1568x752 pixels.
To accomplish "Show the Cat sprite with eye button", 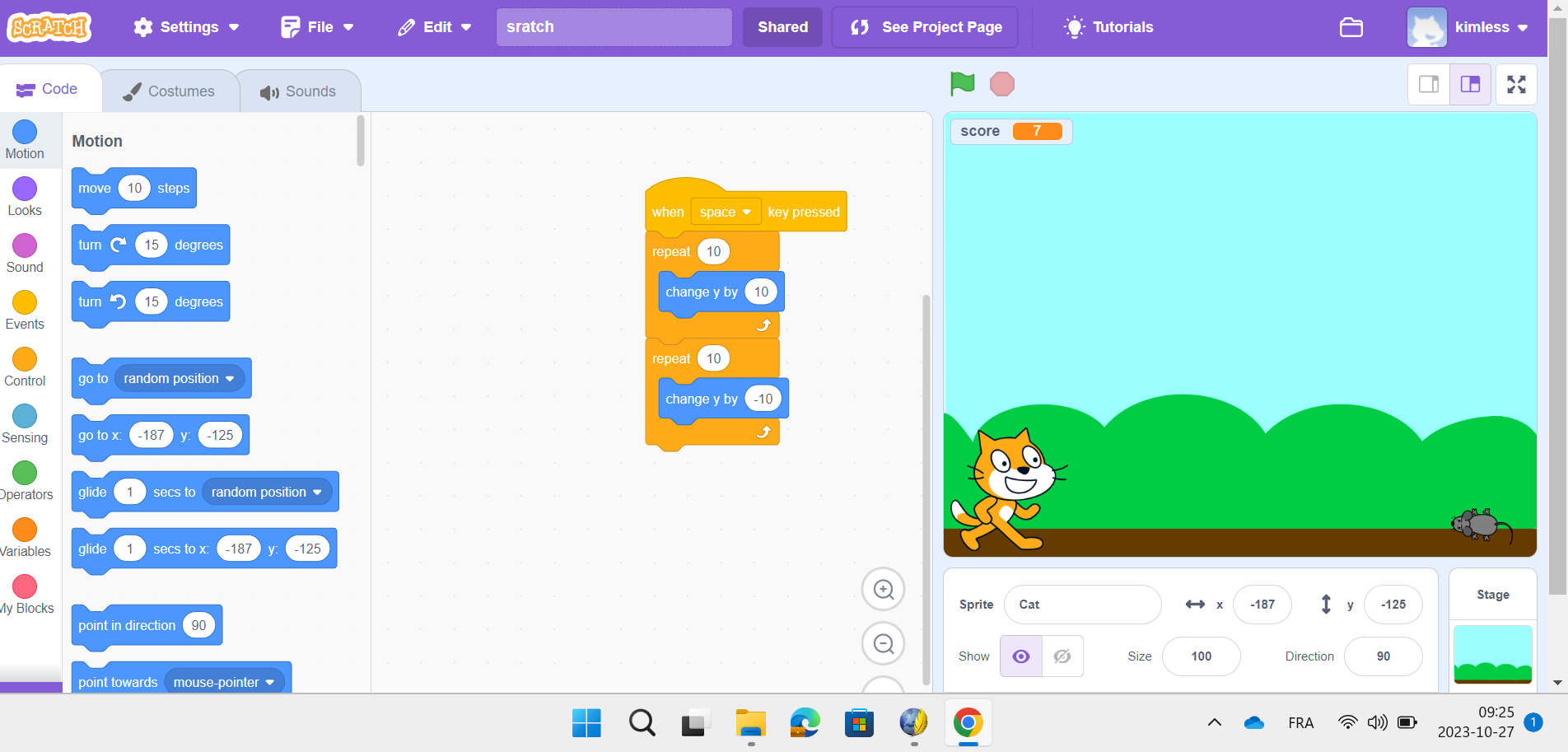I will coord(1021,656).
